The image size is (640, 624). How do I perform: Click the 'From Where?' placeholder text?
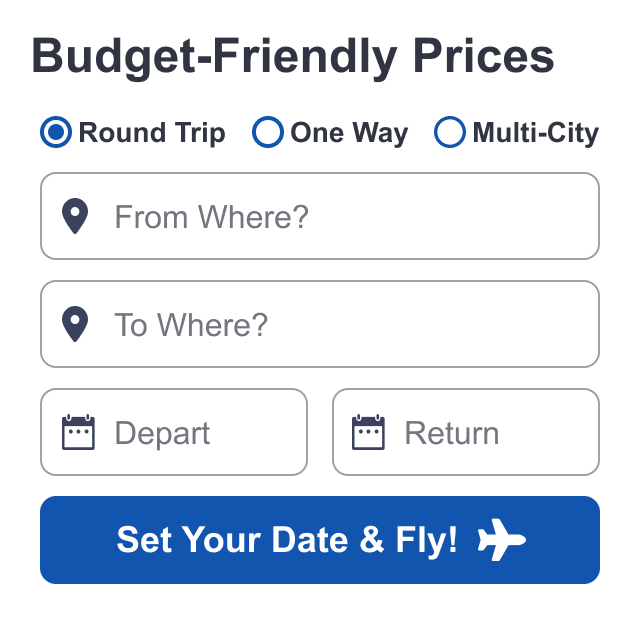pos(211,217)
